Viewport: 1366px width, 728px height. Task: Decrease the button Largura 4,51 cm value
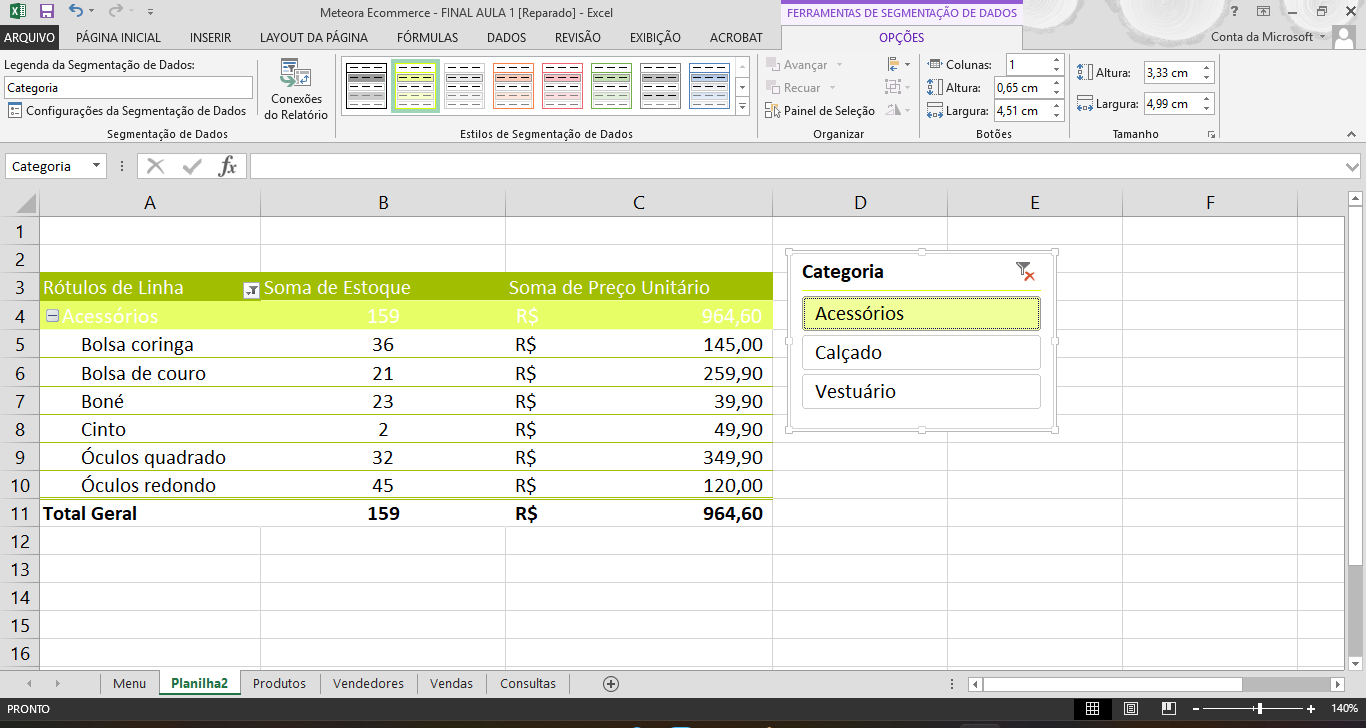[x=1057, y=116]
